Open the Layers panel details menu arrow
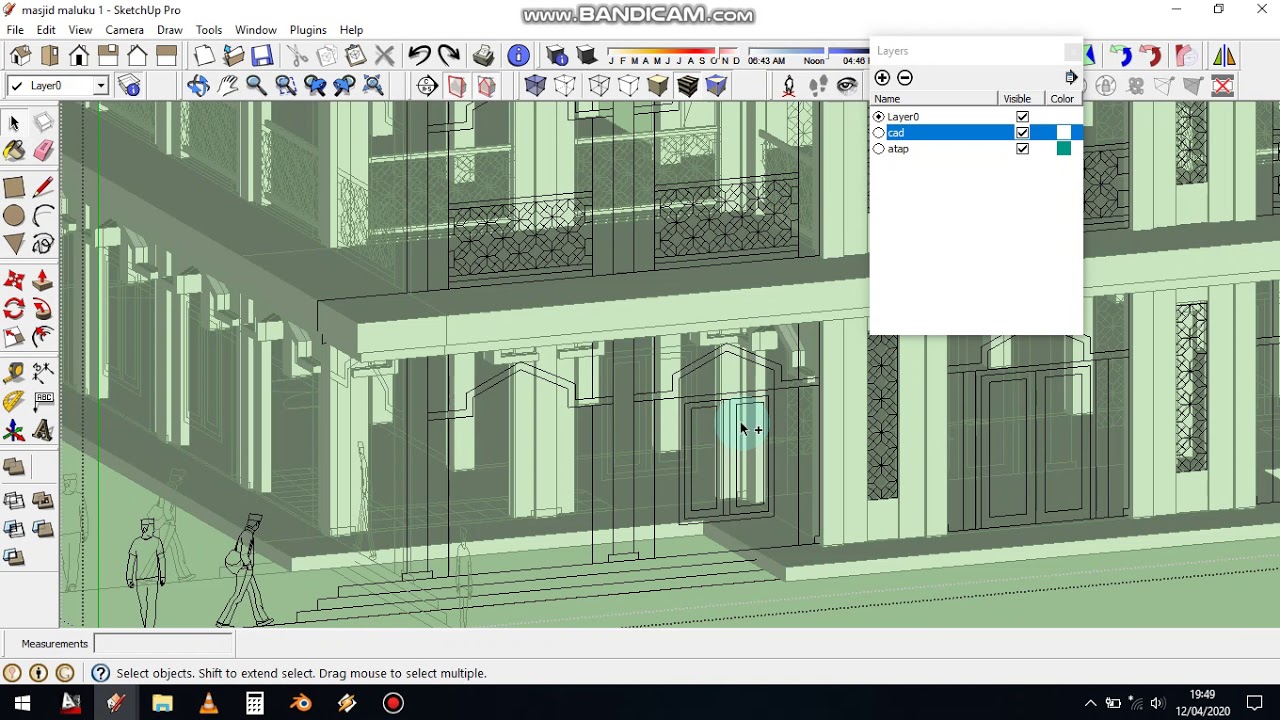The width and height of the screenshot is (1280, 720). [x=1070, y=78]
